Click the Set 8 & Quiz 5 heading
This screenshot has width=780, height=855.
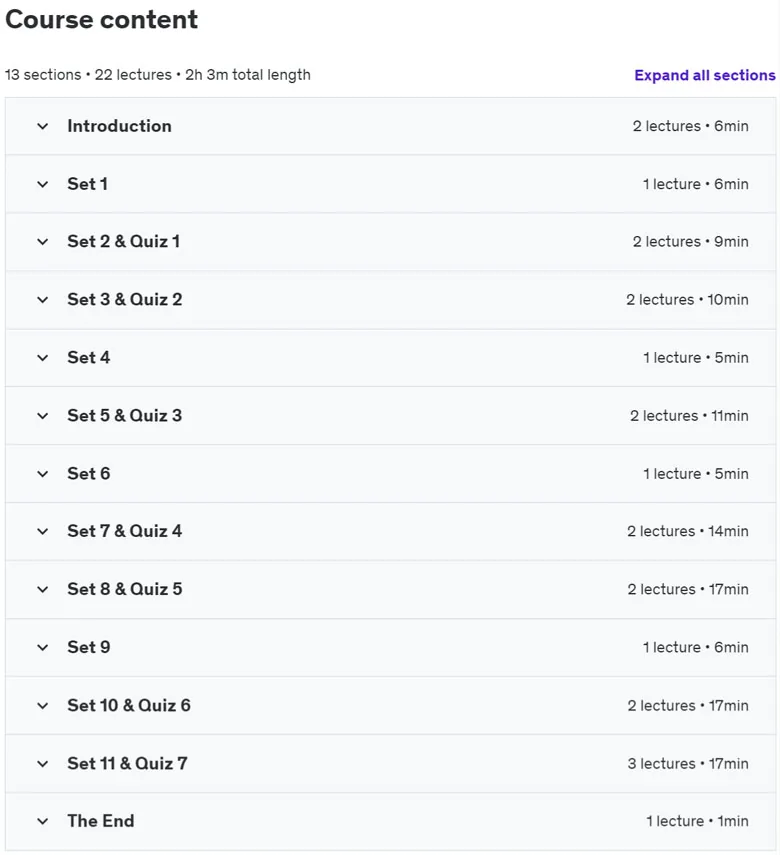coord(125,589)
